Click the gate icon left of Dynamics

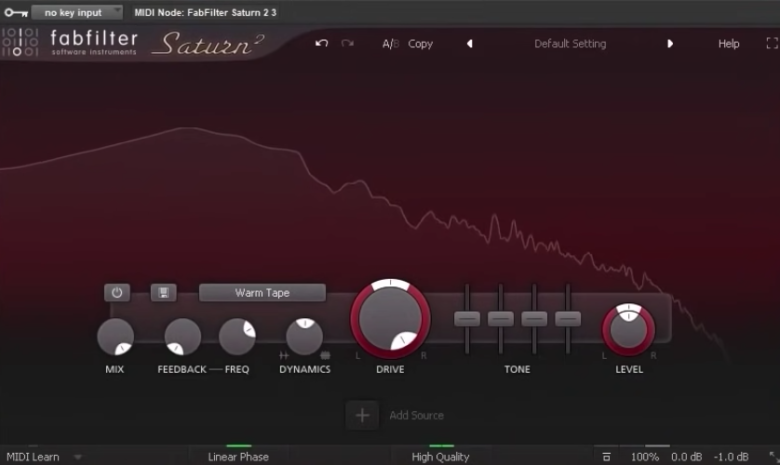(x=284, y=355)
